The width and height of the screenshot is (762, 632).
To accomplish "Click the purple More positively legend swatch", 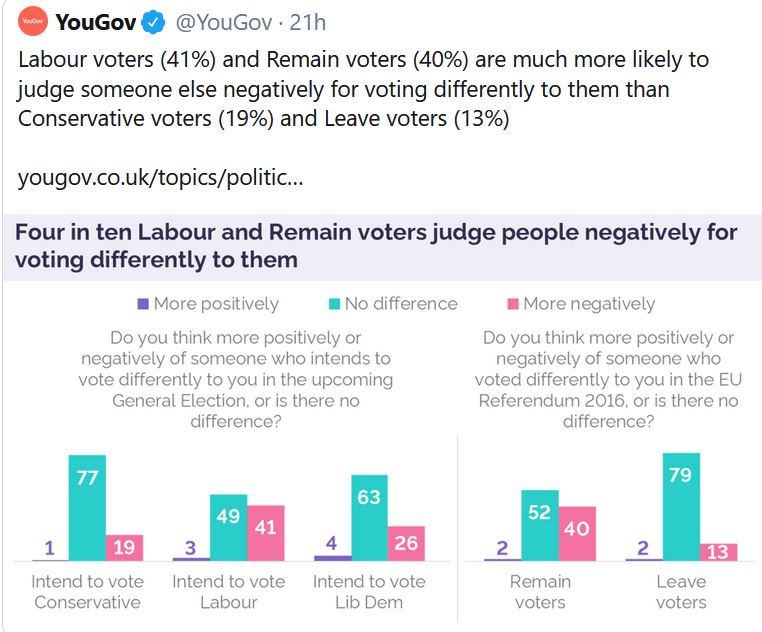I will pos(144,304).
